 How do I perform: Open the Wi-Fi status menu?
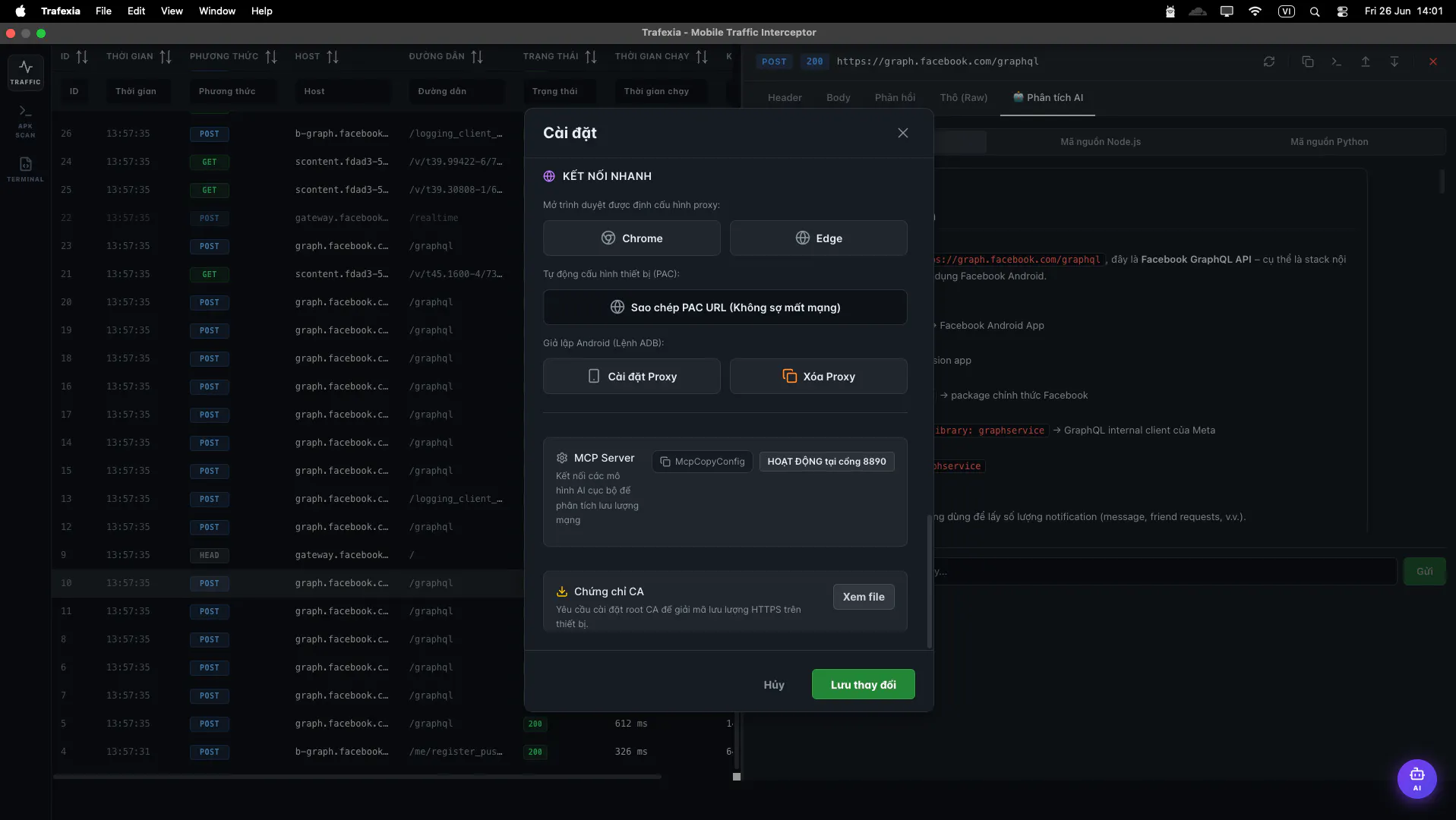[1255, 11]
